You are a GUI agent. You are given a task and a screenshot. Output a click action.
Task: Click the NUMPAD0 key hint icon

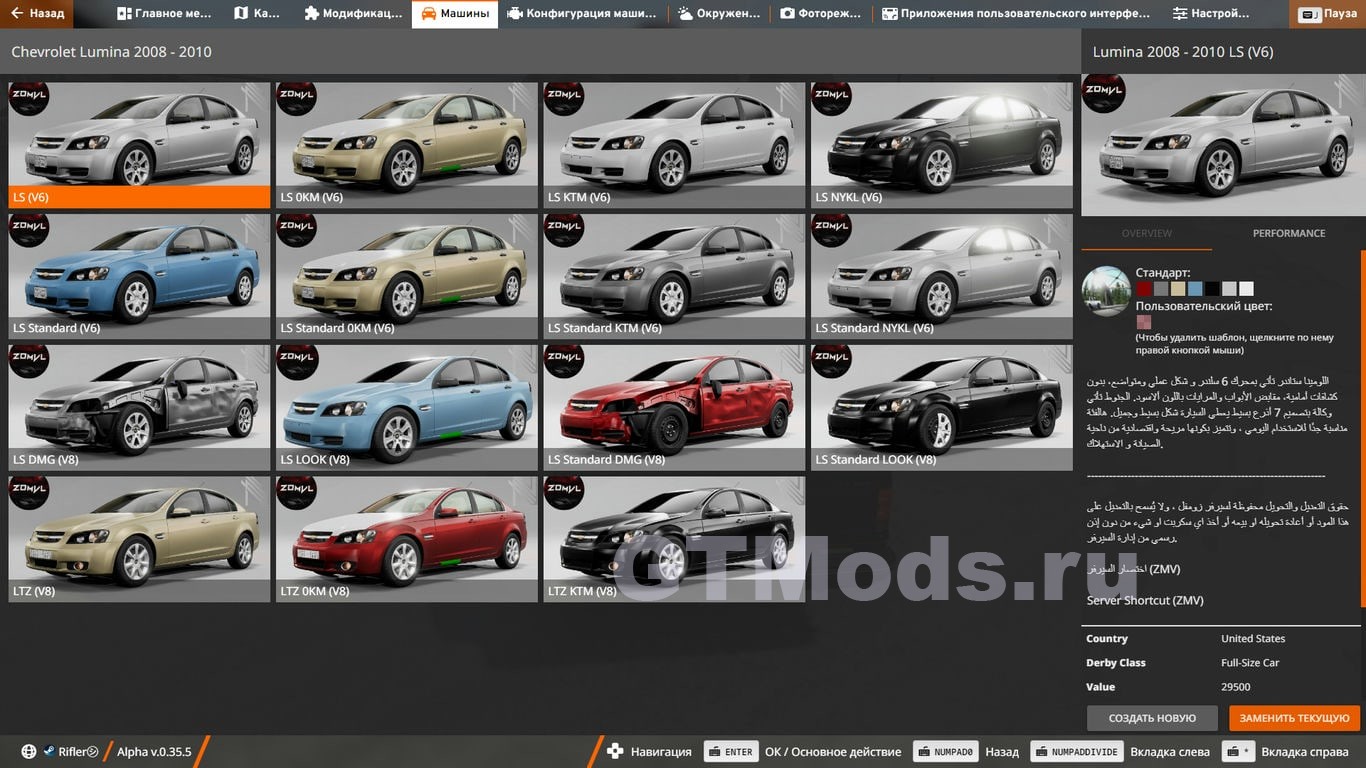(x=943, y=752)
